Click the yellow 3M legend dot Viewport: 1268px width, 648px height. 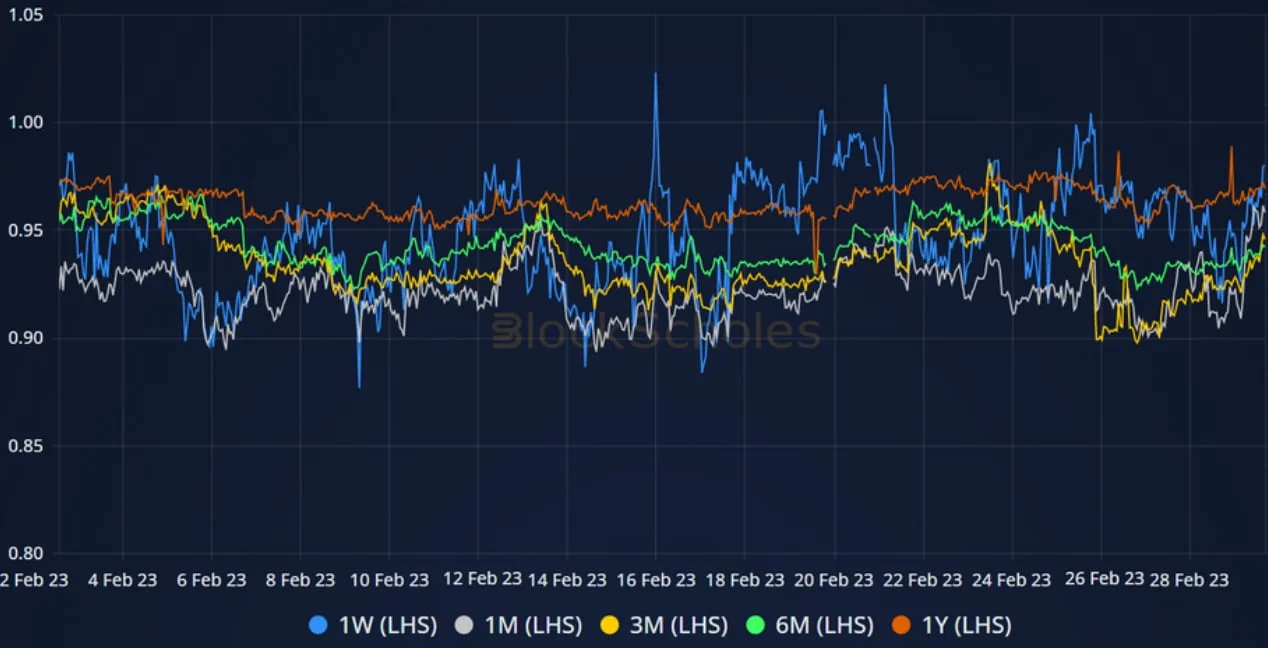point(609,626)
